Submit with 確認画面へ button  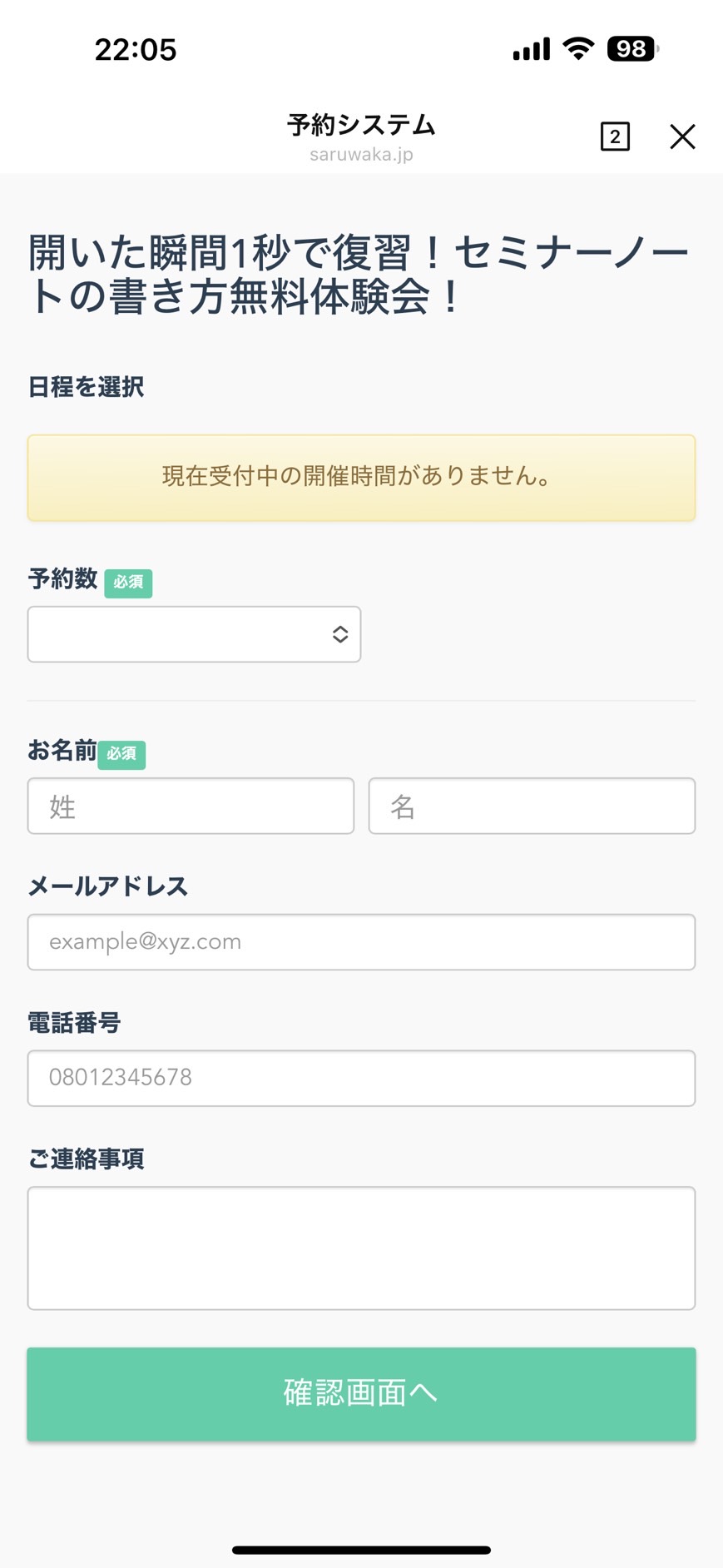coord(361,1394)
